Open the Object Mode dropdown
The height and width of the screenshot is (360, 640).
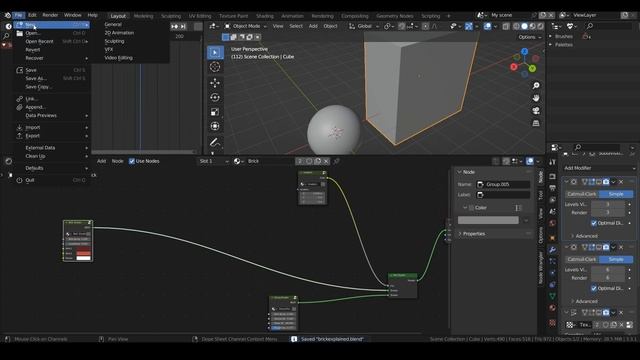246,26
